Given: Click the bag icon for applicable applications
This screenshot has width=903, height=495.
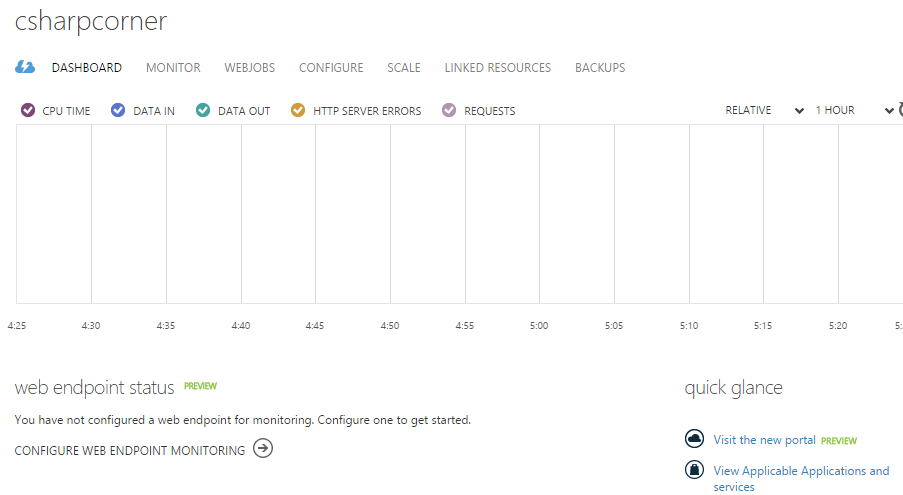Looking at the screenshot, I should point(694,469).
